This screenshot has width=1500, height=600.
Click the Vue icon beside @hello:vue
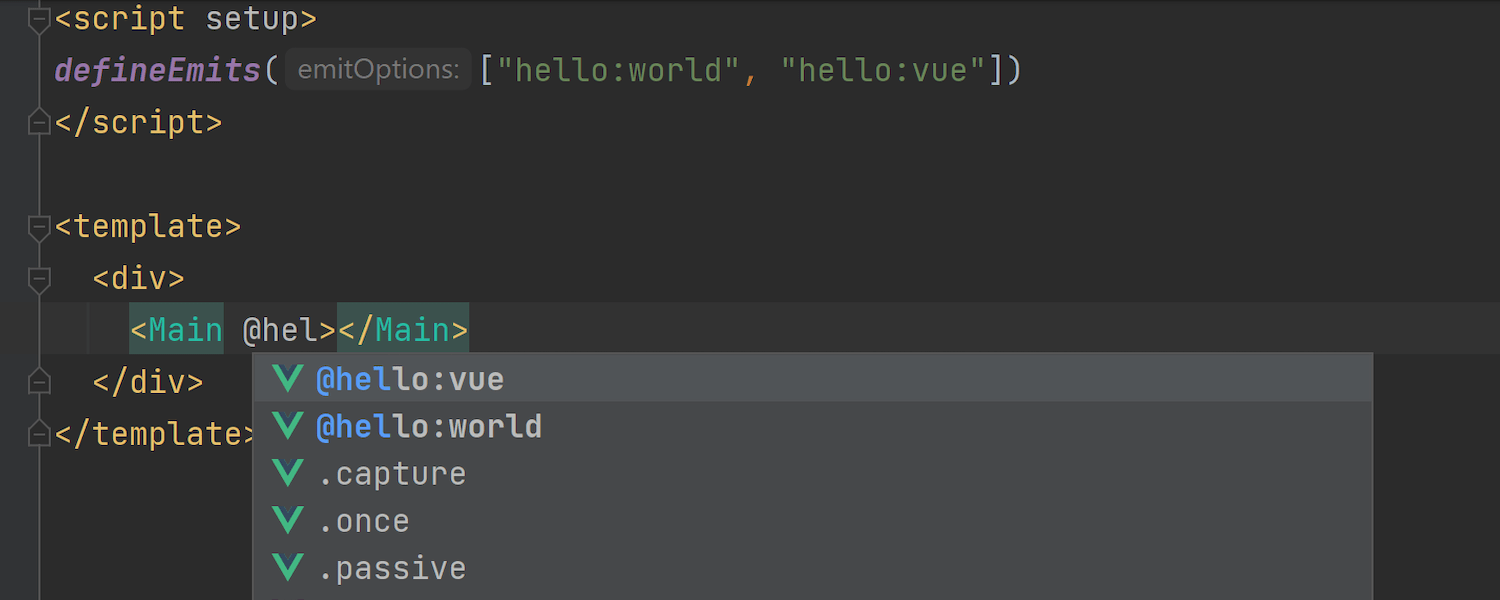point(288,378)
